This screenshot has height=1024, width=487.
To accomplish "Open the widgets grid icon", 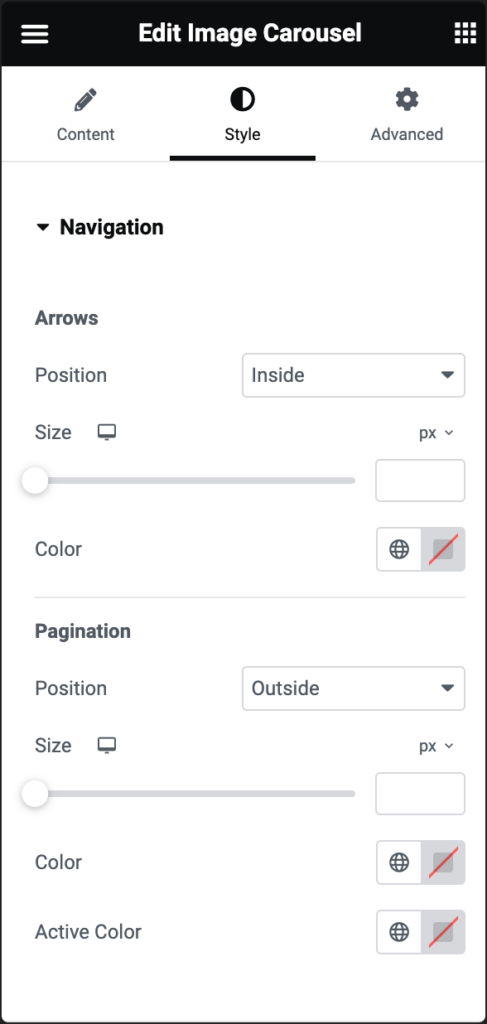I will point(465,33).
